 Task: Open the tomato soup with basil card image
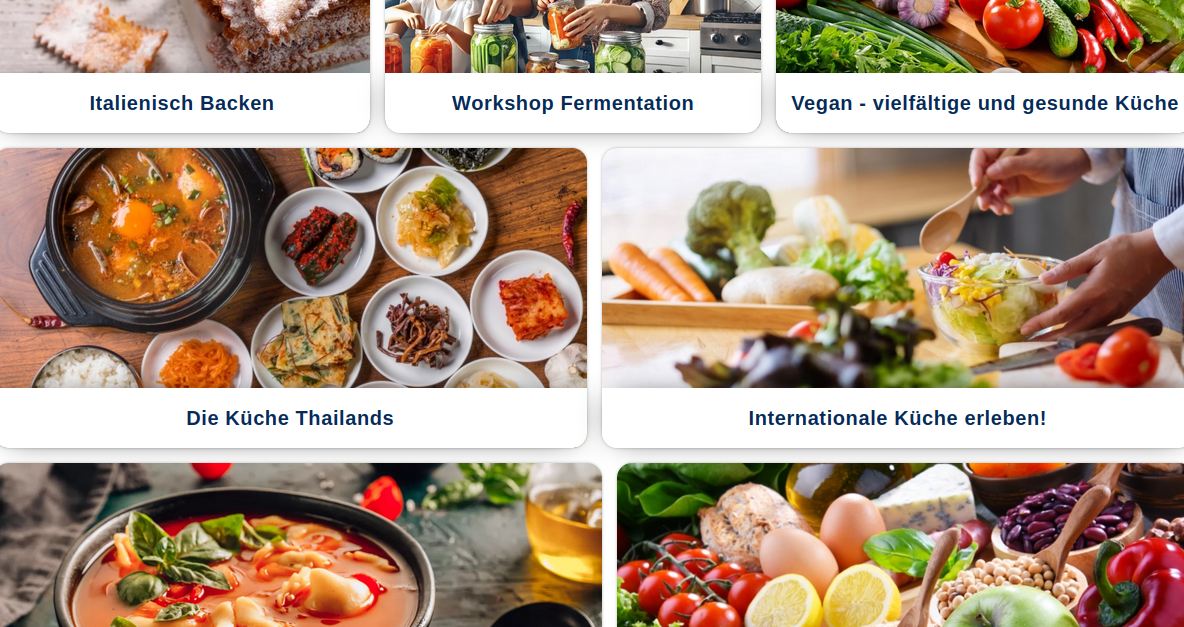pos(301,545)
